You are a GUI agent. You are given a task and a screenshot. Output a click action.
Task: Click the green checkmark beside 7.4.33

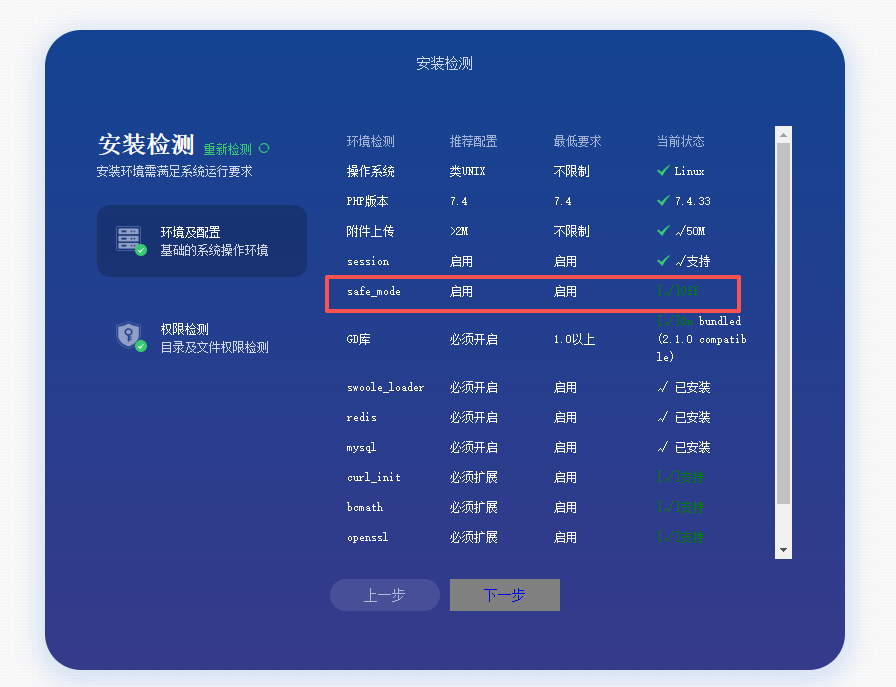(x=663, y=201)
